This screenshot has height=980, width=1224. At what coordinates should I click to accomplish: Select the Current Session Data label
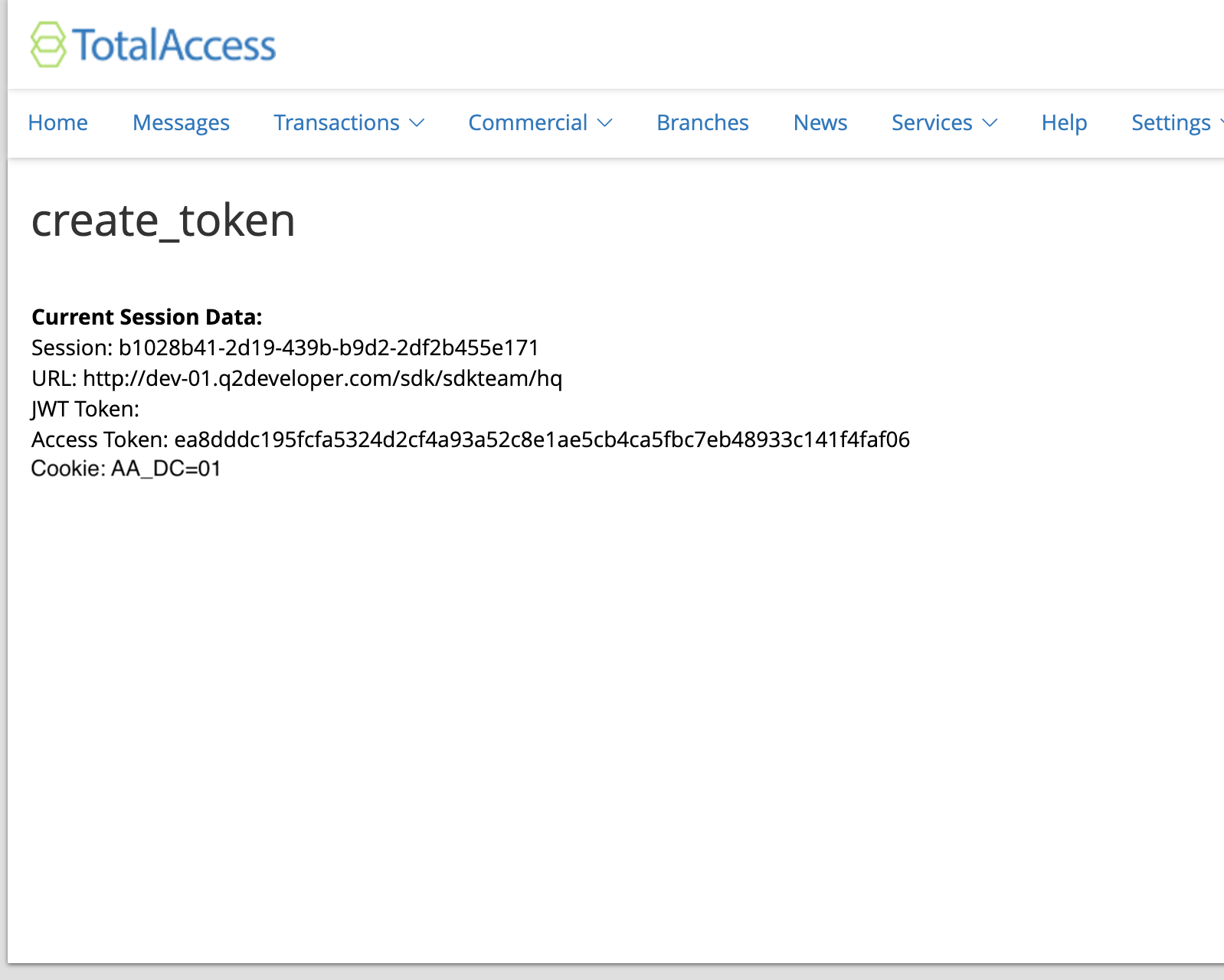click(147, 317)
